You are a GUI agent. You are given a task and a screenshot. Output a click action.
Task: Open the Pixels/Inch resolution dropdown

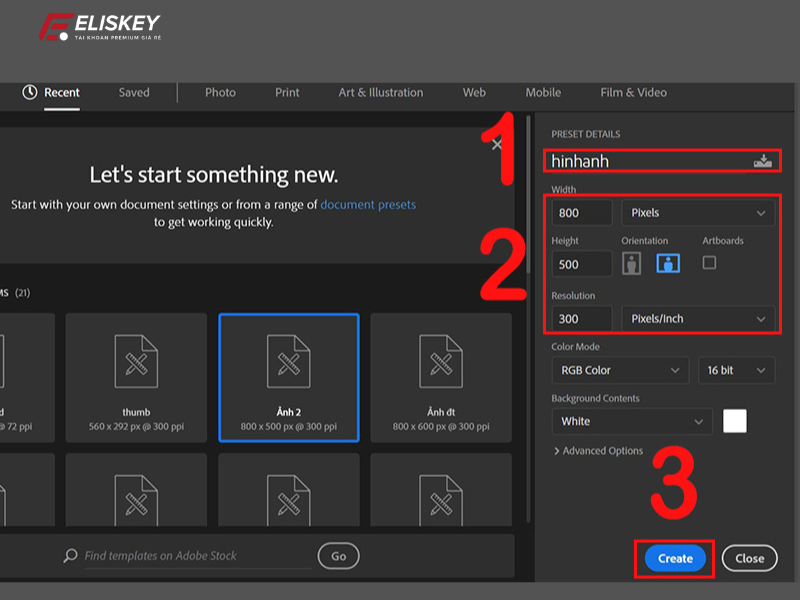pos(697,318)
